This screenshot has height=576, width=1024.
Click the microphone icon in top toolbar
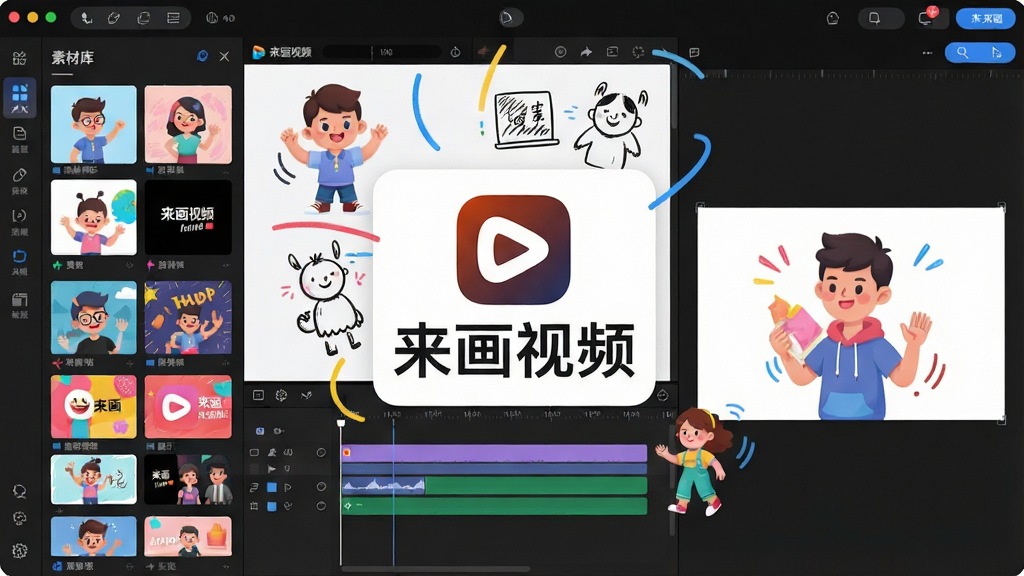pyautogui.click(x=86, y=18)
